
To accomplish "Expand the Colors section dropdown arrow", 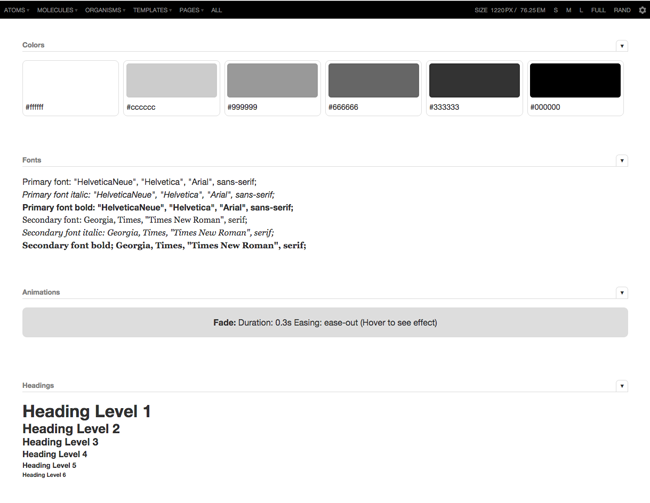I will click(622, 46).
